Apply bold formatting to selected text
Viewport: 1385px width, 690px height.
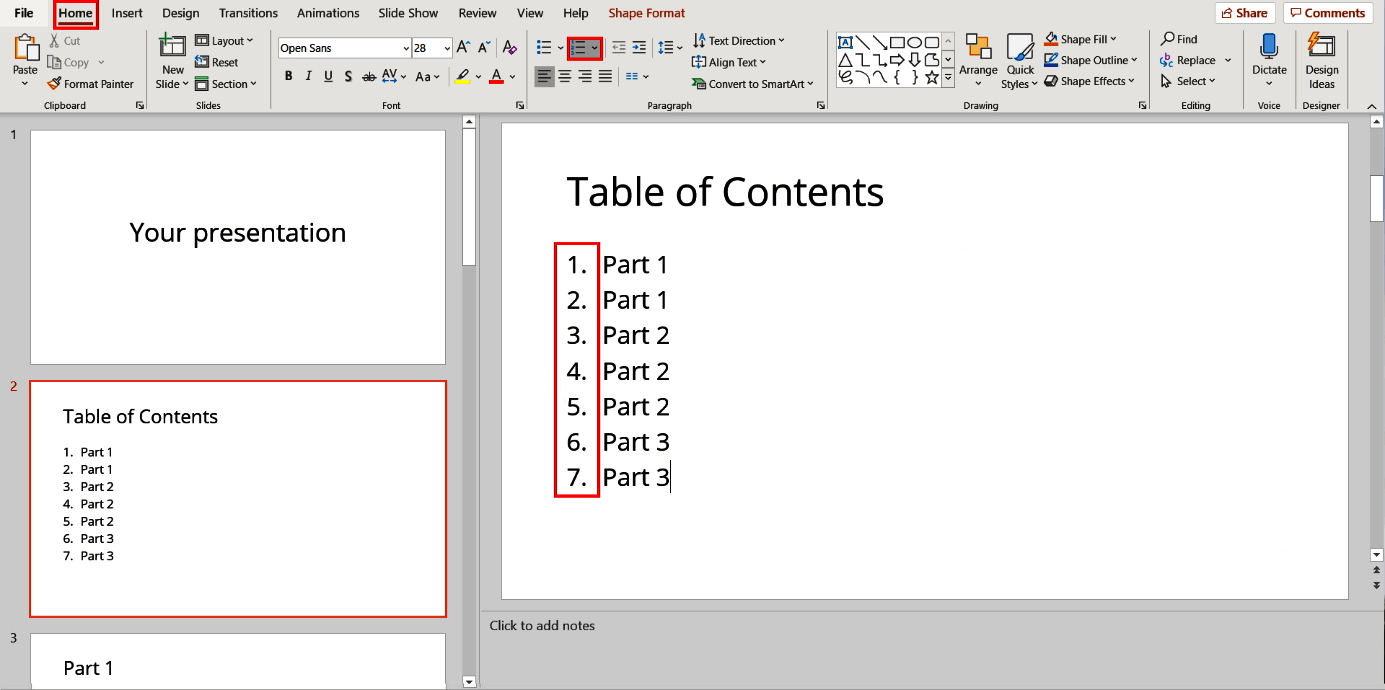[x=288, y=75]
